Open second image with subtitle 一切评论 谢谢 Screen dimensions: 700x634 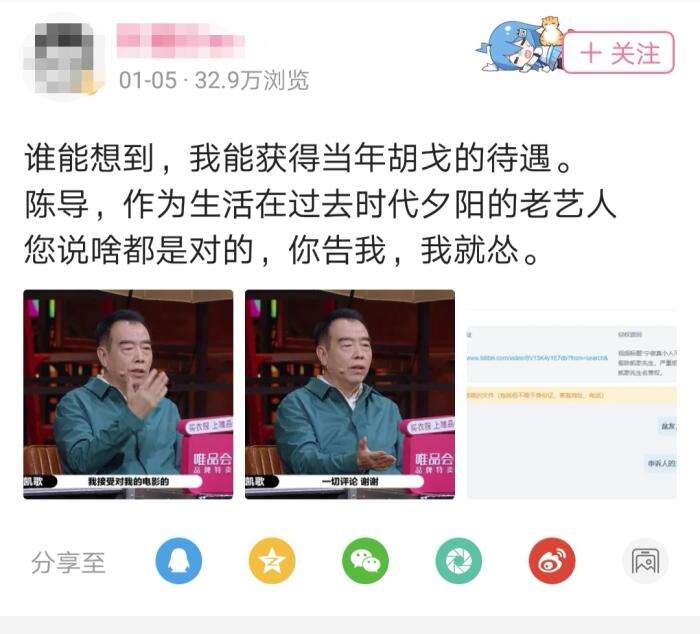(x=350, y=394)
